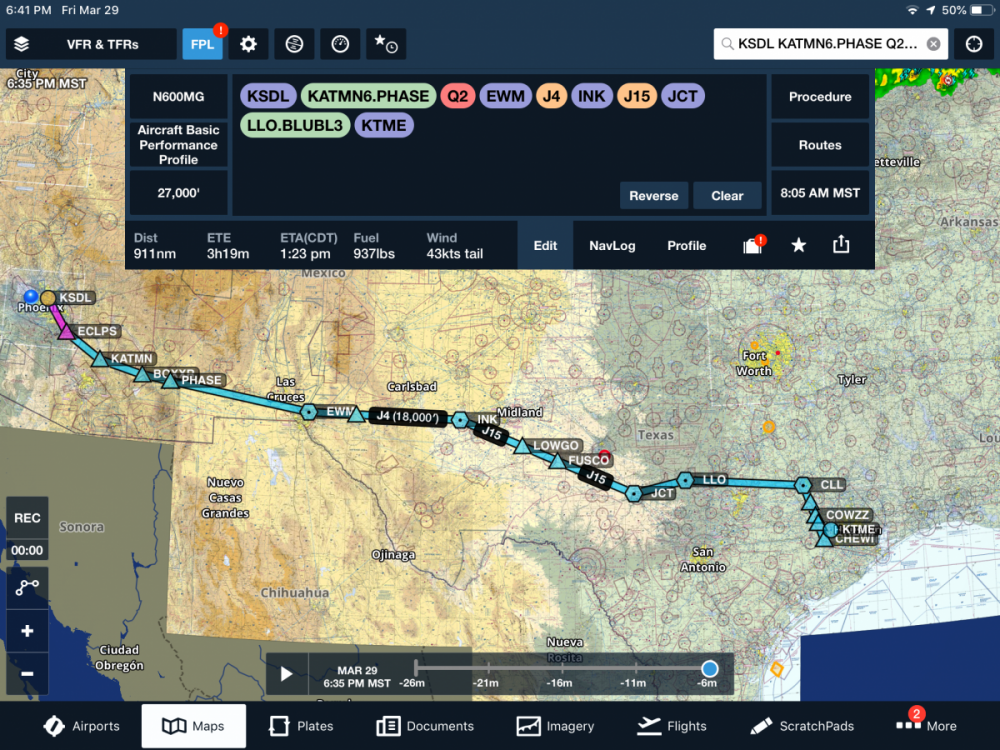This screenshot has height=750, width=1000.
Task: Zoom in the map
Action: 27,631
